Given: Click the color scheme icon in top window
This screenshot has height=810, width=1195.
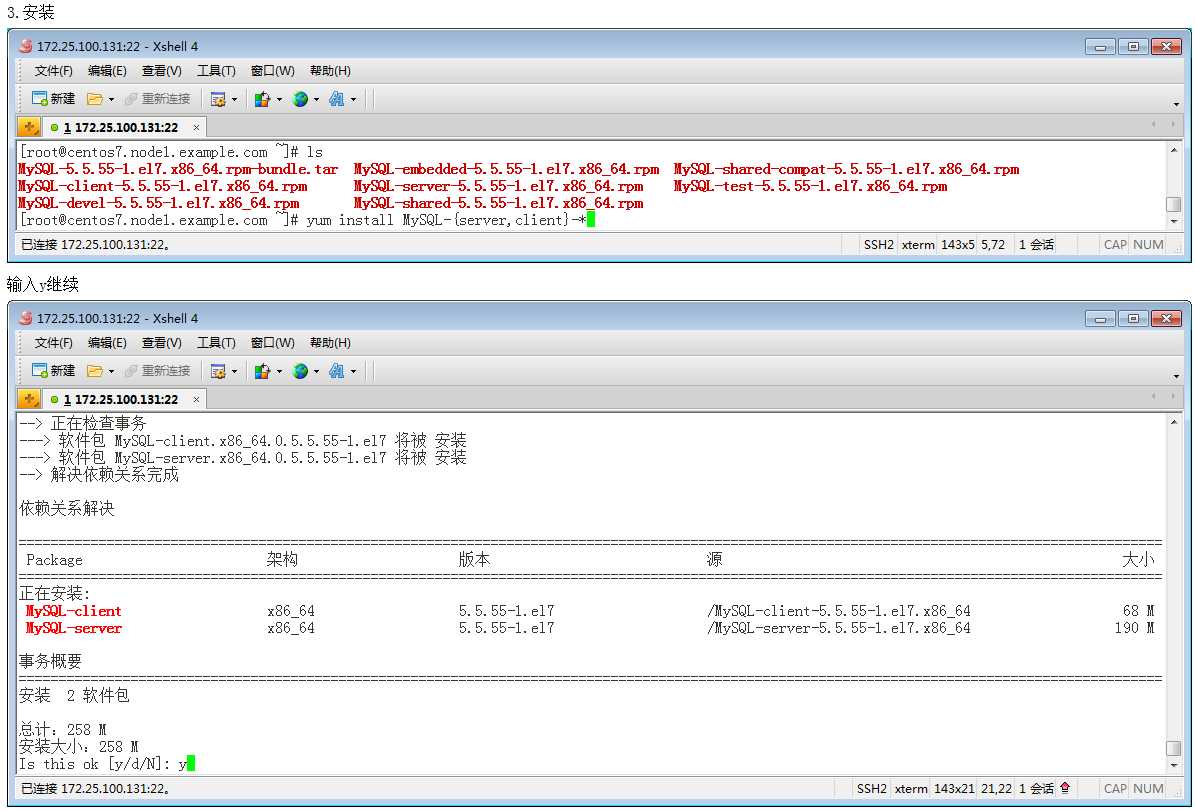Looking at the screenshot, I should coord(263,99).
